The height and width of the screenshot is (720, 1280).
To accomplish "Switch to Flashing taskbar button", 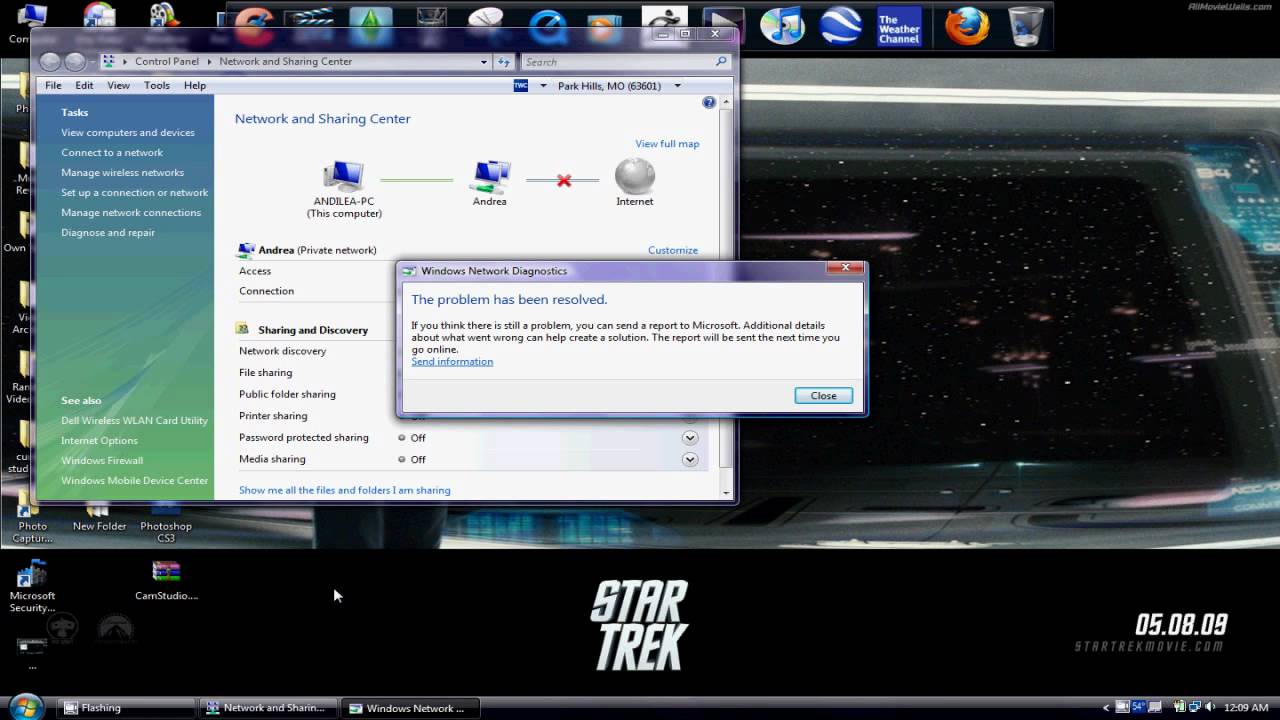I will pyautogui.click(x=126, y=708).
